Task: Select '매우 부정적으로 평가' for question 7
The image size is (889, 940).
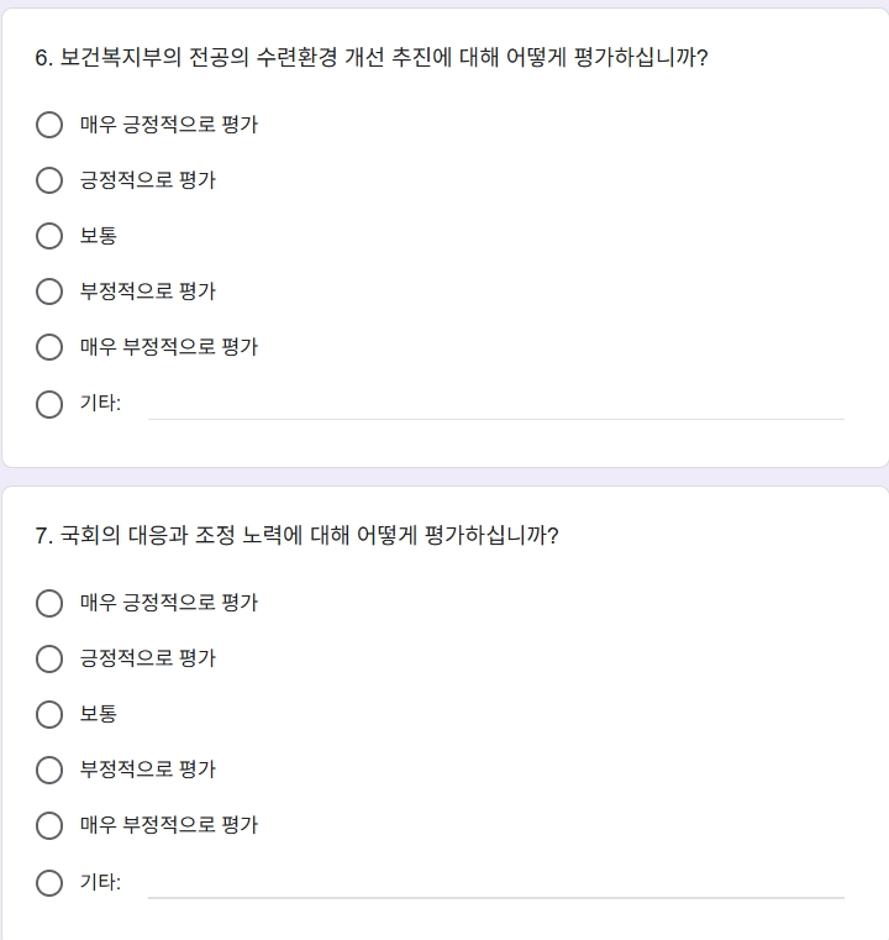Action: point(49,825)
